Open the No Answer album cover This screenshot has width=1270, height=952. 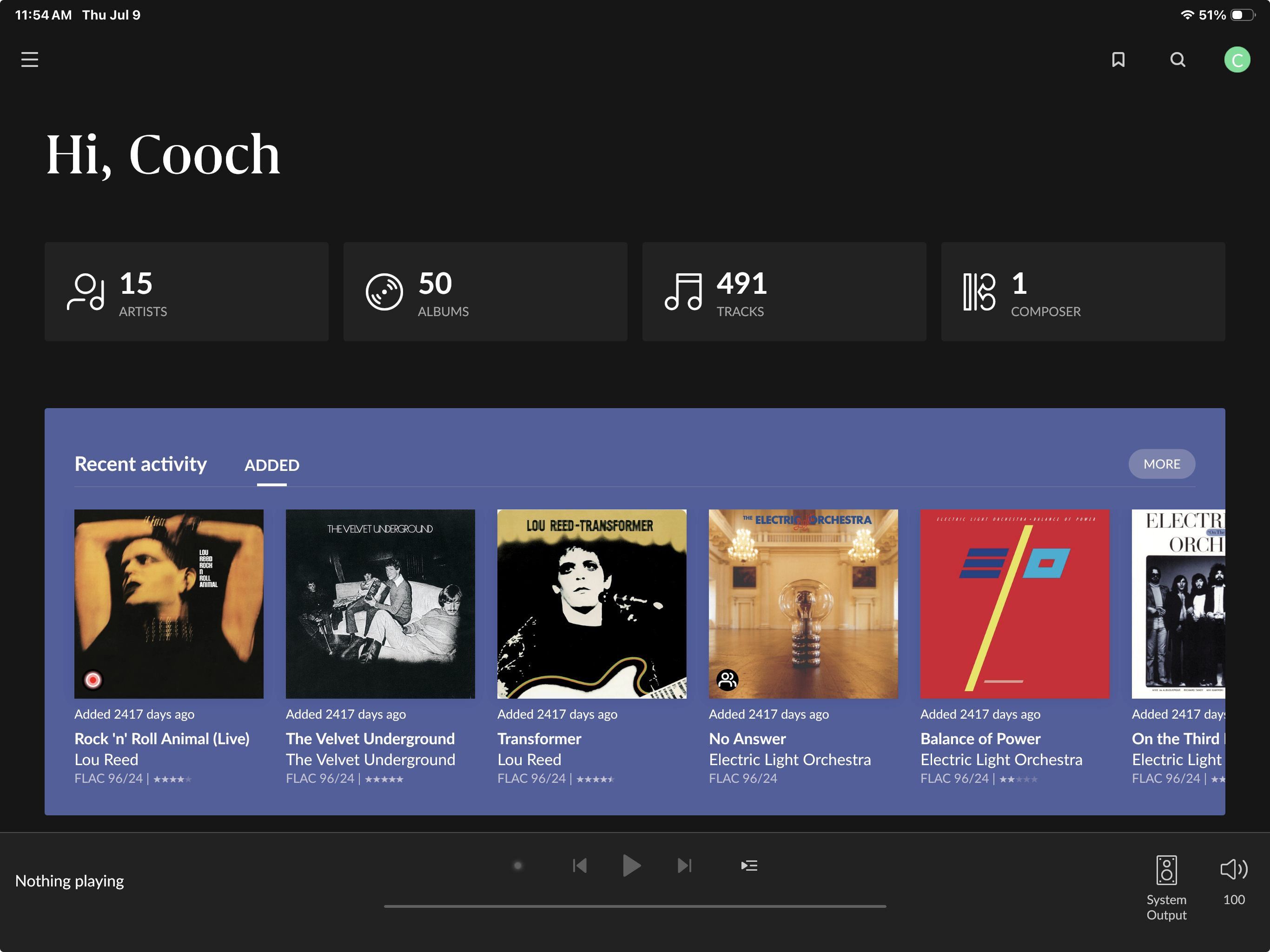tap(803, 604)
